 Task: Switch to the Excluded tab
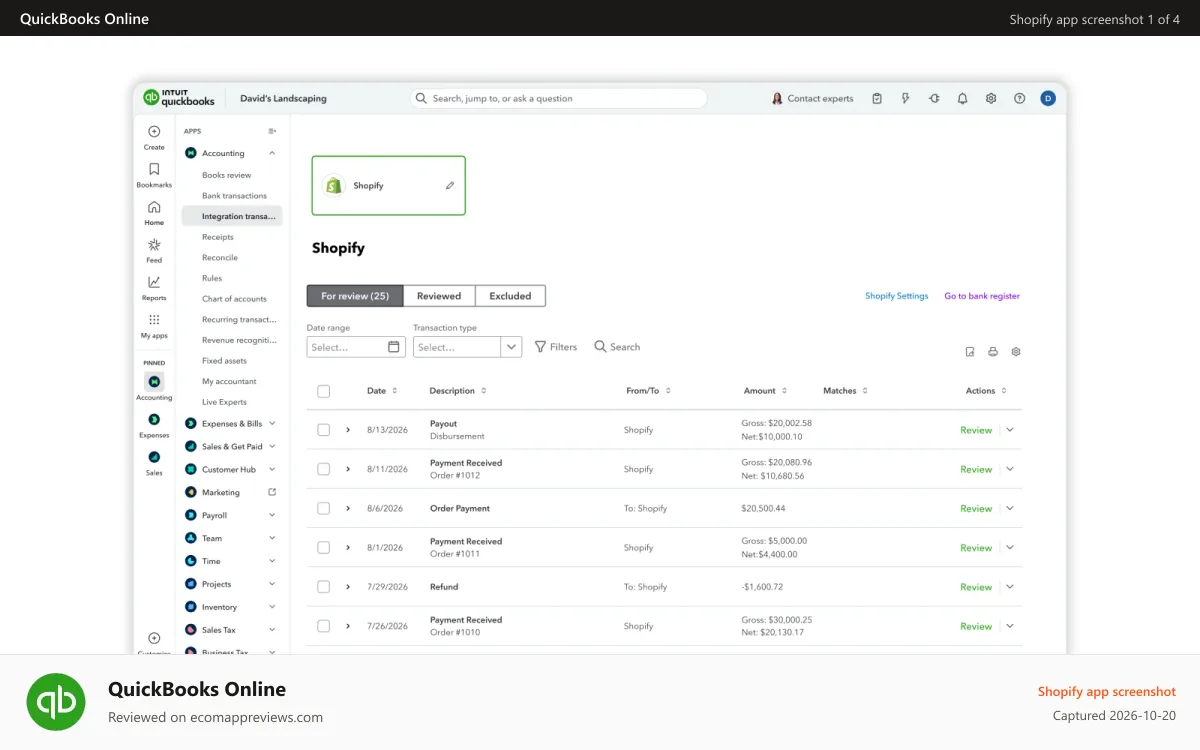pyautogui.click(x=510, y=296)
